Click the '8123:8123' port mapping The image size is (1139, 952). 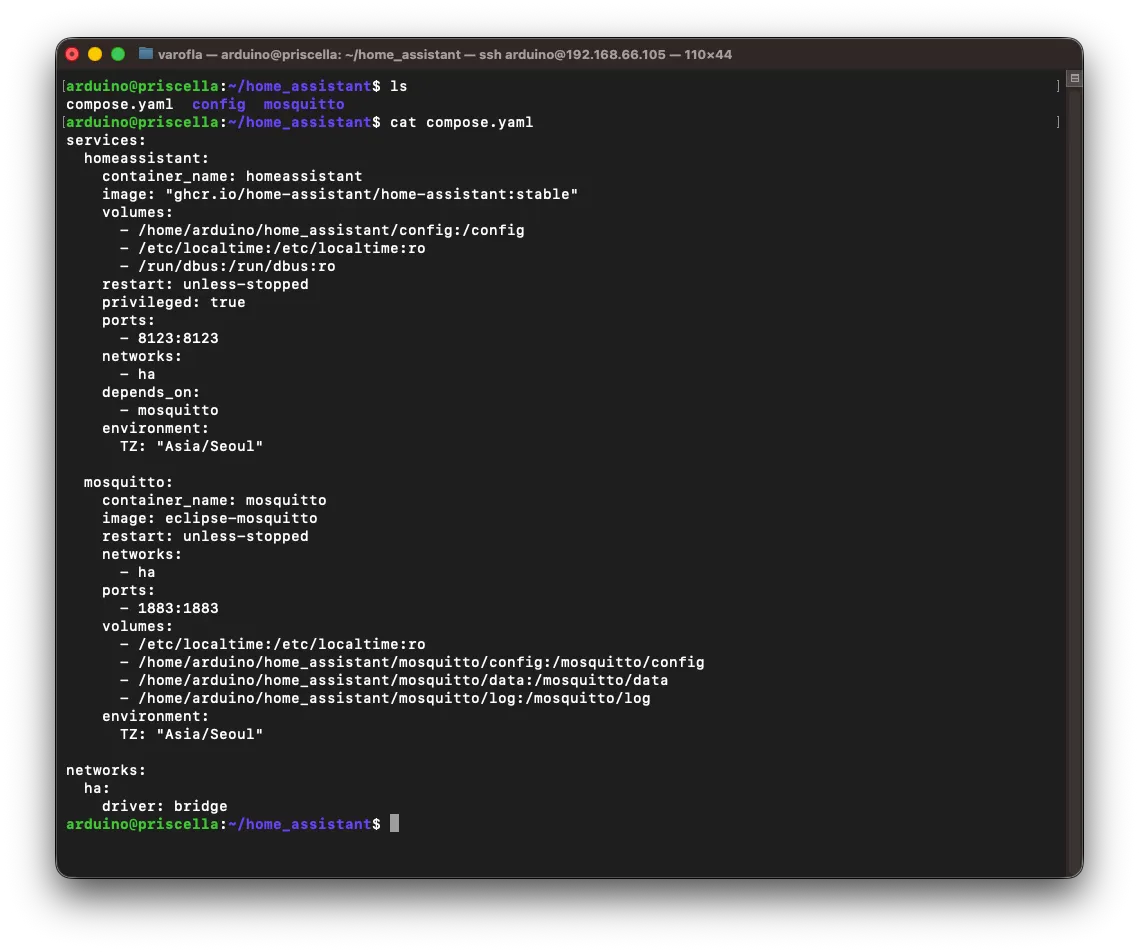point(178,338)
